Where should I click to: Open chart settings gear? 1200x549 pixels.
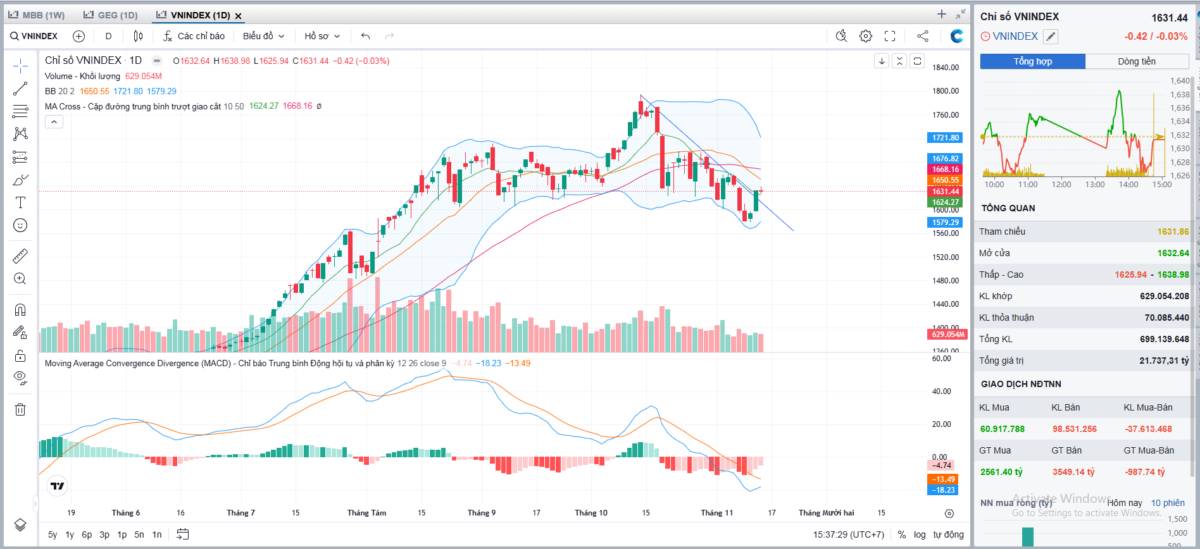866,36
